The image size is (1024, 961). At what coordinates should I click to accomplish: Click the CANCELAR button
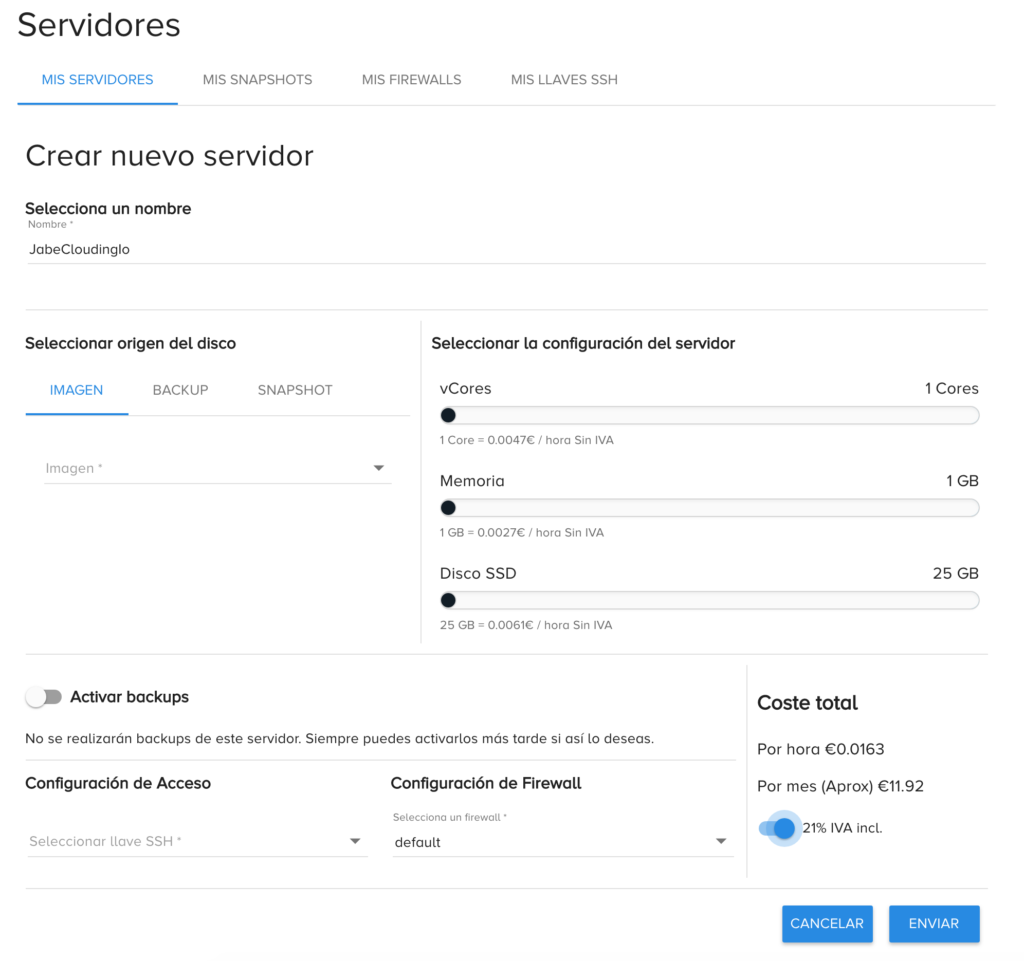tap(827, 924)
